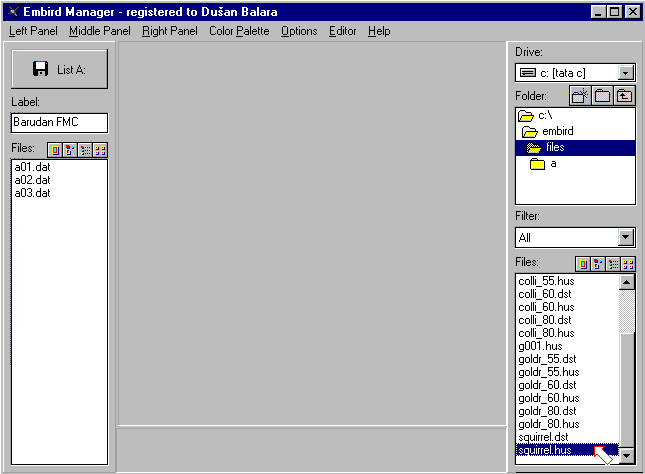Click the first view icon above right file list
The width and height of the screenshot is (645, 474).
pyautogui.click(x=583, y=264)
